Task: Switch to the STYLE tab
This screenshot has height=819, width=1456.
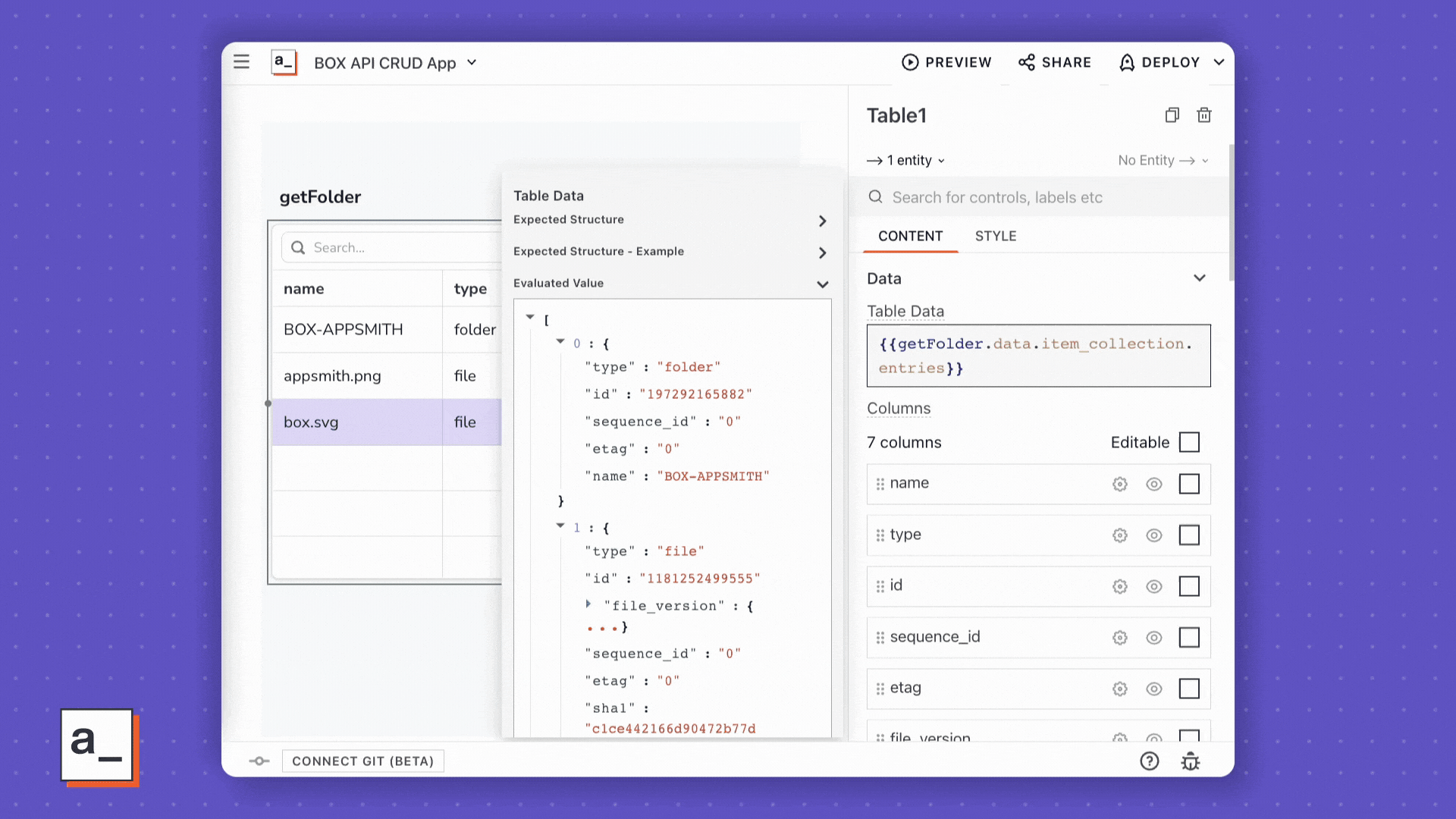Action: 996,236
